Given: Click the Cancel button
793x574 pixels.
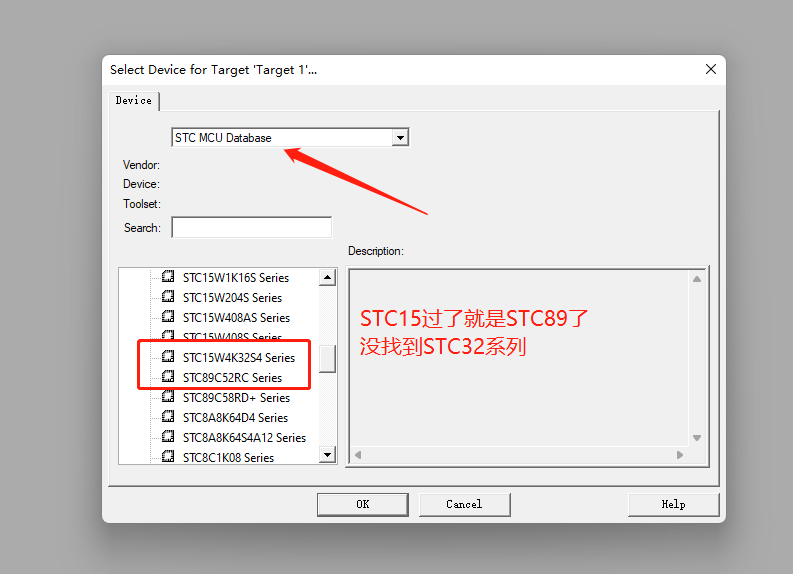Looking at the screenshot, I should coord(464,504).
